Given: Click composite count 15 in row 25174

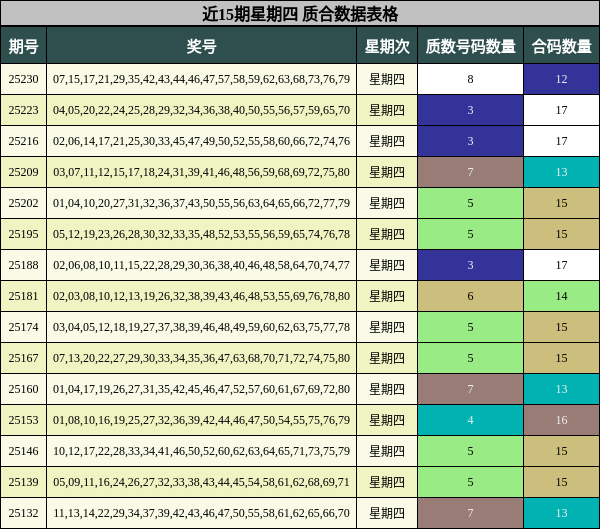Looking at the screenshot, I should pyautogui.click(x=561, y=327).
